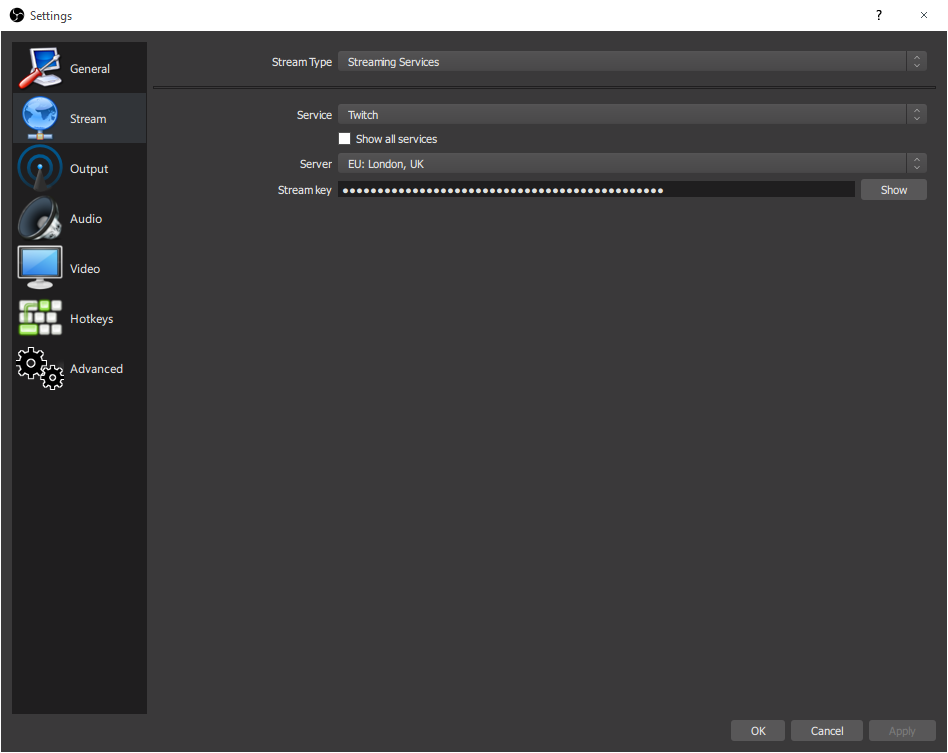Click Service dropdown arrows

tap(917, 114)
